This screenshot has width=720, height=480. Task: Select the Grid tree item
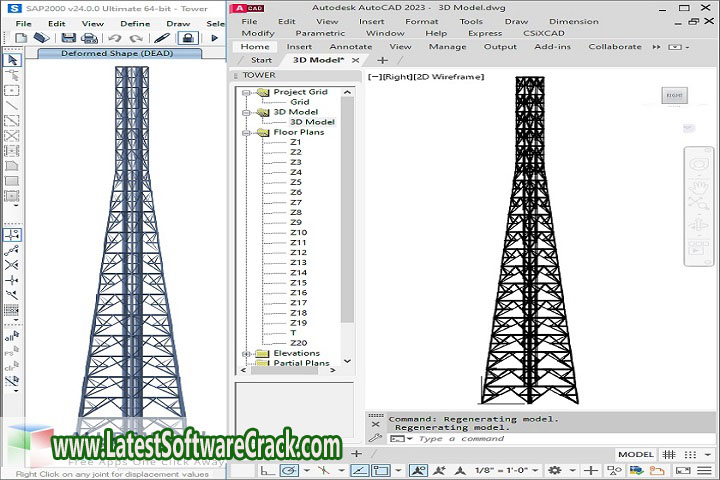300,102
